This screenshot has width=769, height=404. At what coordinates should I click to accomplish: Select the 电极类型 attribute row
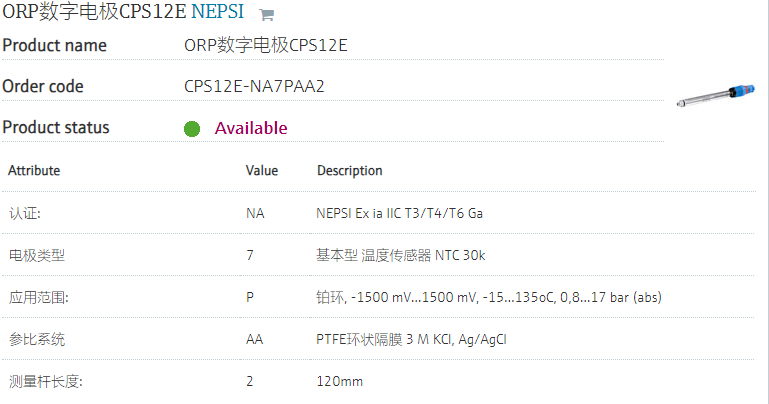(x=379, y=255)
